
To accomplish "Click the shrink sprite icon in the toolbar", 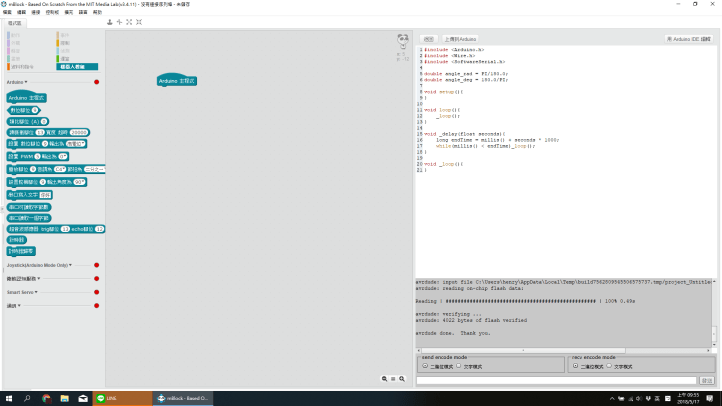I will click(139, 22).
